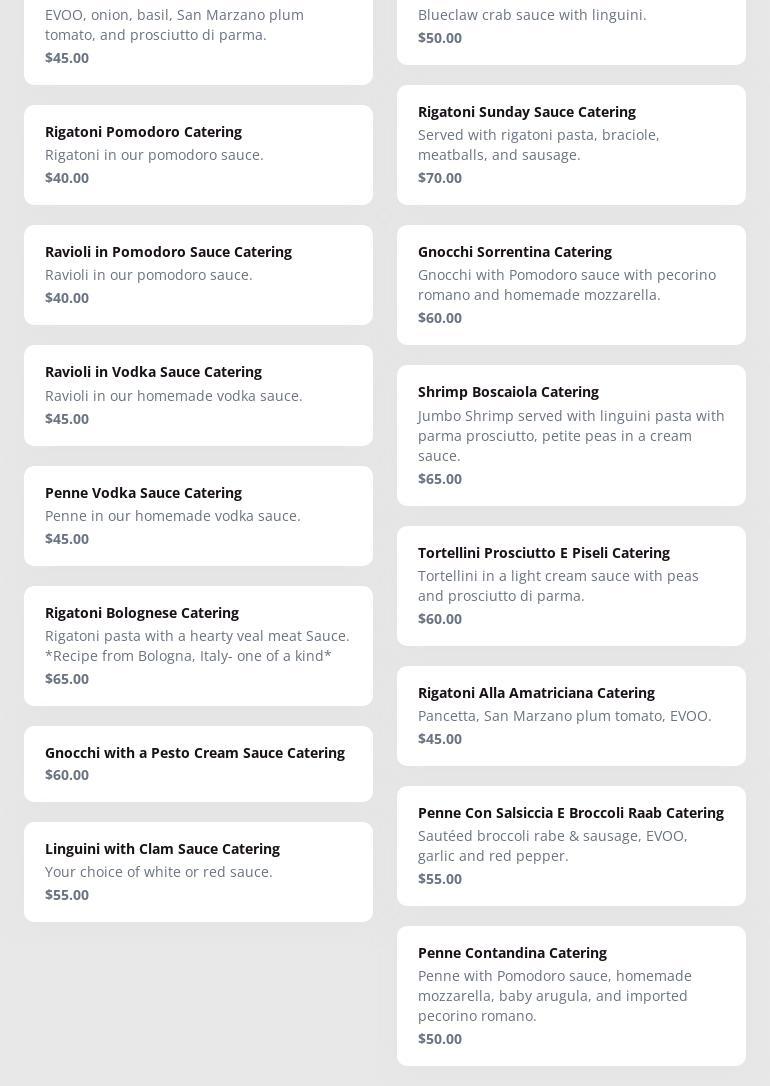Open Penne Vodka Sauce Catering card
This screenshot has width=770, height=1086.
click(x=198, y=516)
